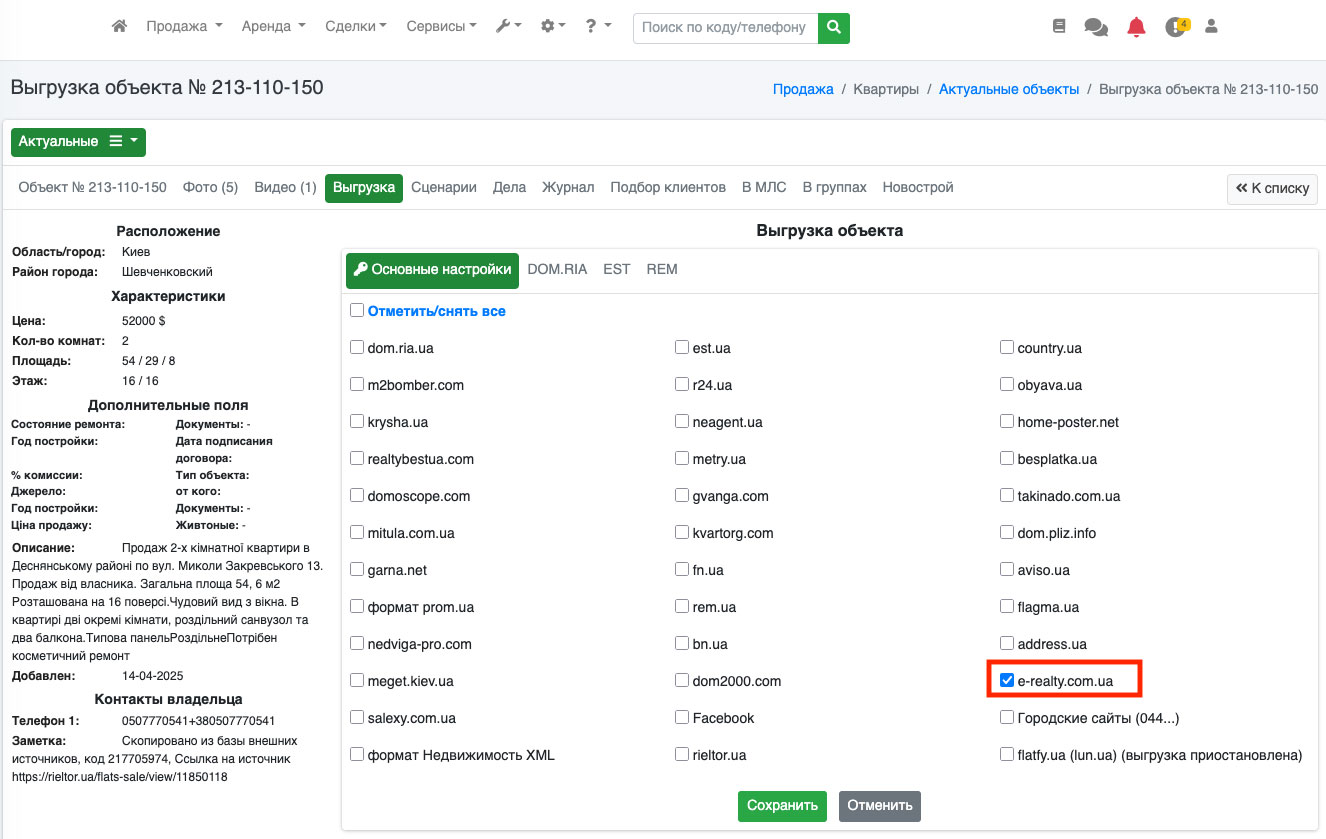Click the red notification bell

click(x=1136, y=28)
